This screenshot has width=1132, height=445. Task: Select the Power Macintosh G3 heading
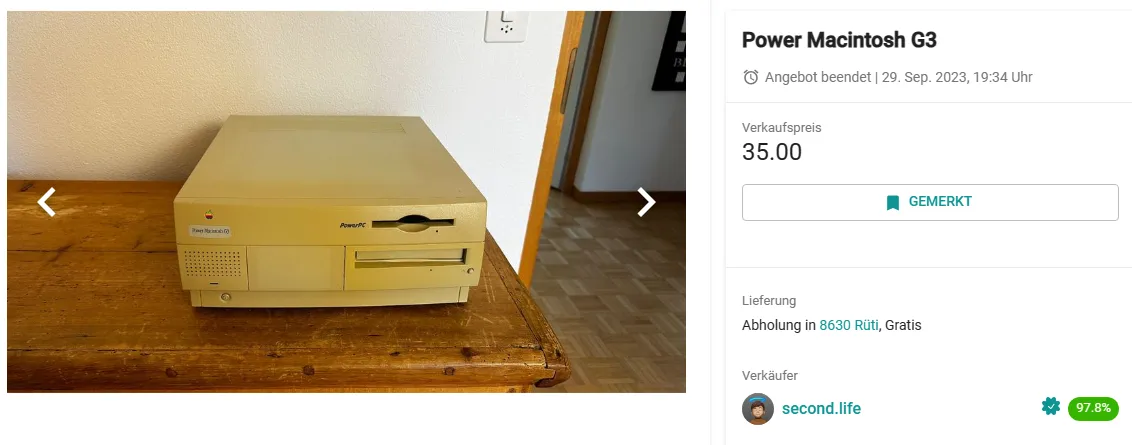click(x=839, y=40)
